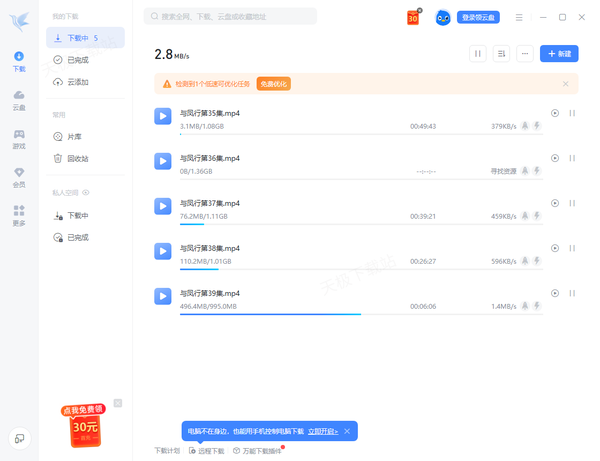Pause all downloads button
The image size is (600, 461).
tap(478, 54)
